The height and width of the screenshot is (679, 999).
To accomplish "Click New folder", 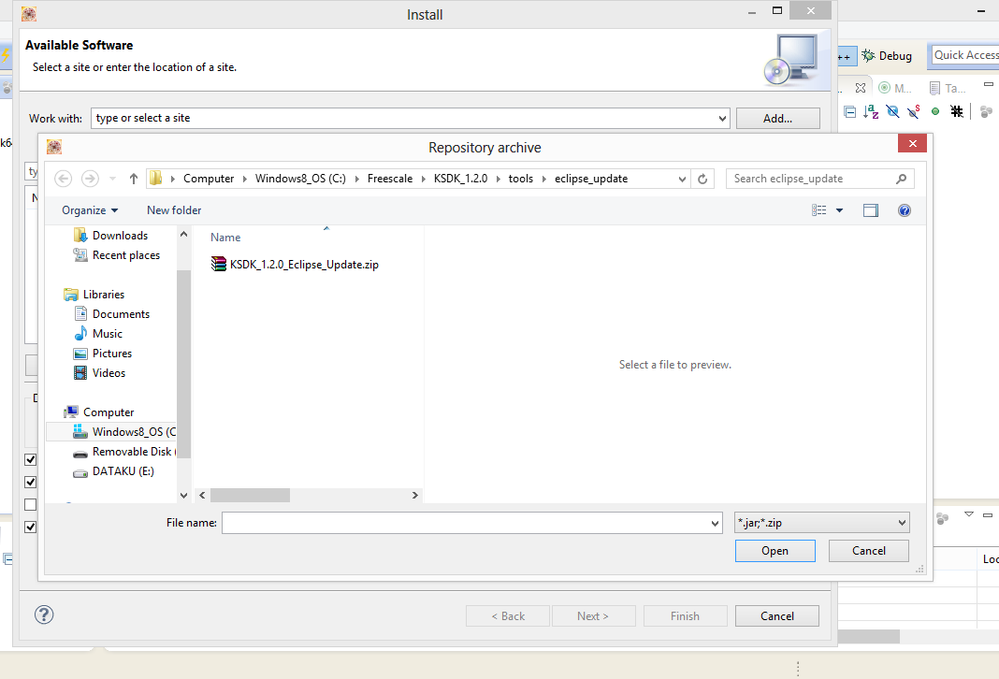I will click(174, 210).
